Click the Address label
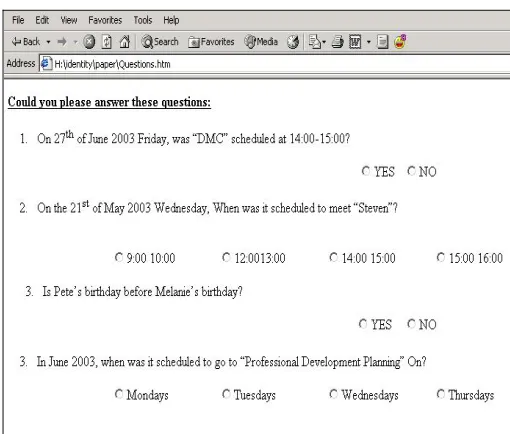 (x=21, y=63)
